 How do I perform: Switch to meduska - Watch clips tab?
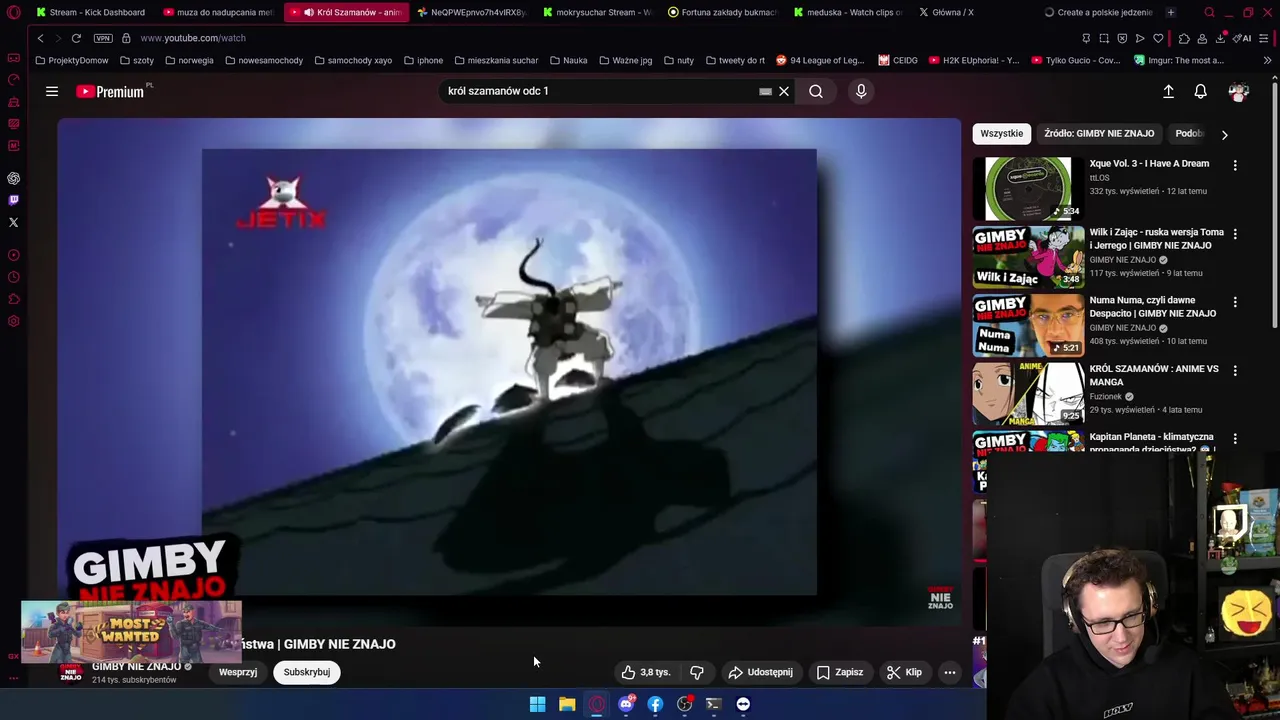848,12
